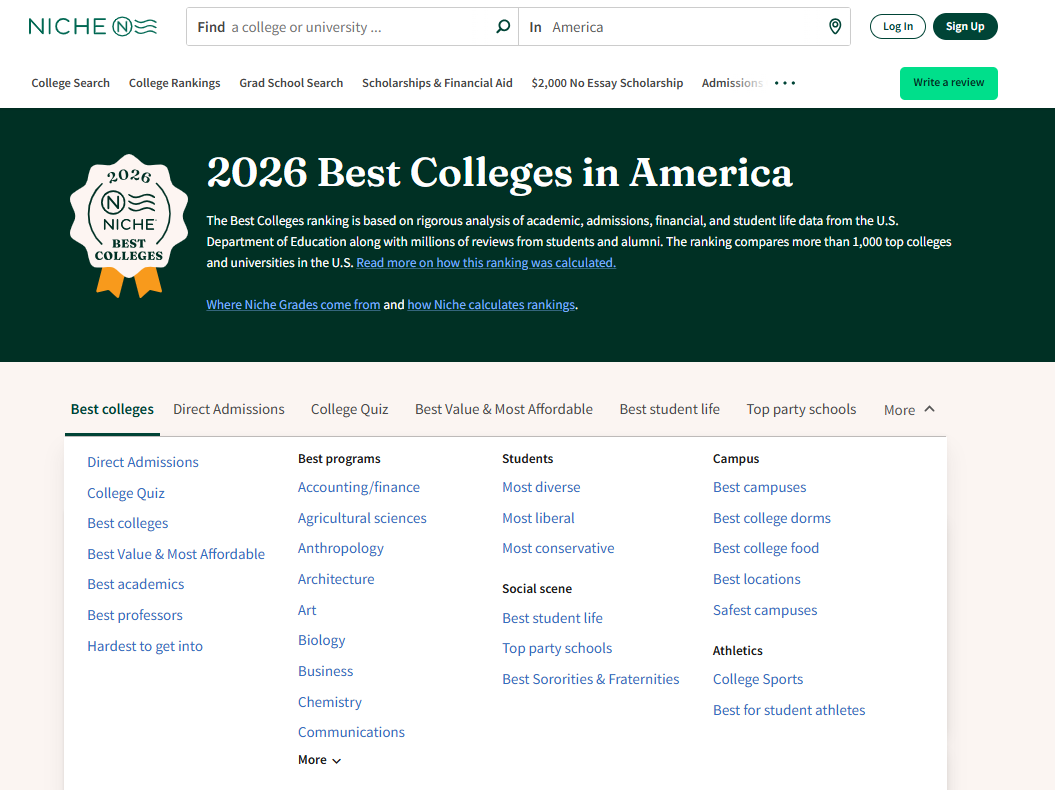Open the three-dot navigation overflow menu
Image resolution: width=1055 pixels, height=790 pixels.
point(785,83)
